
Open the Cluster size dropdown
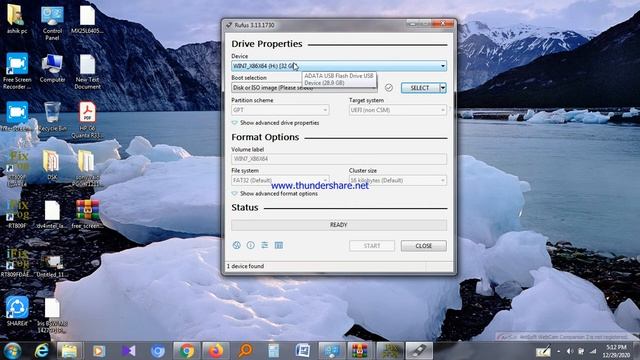[x=398, y=180]
